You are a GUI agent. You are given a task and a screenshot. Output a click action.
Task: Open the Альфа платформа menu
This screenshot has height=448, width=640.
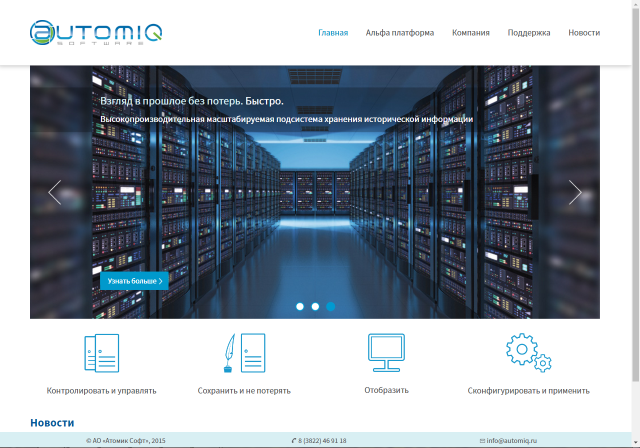pyautogui.click(x=400, y=33)
